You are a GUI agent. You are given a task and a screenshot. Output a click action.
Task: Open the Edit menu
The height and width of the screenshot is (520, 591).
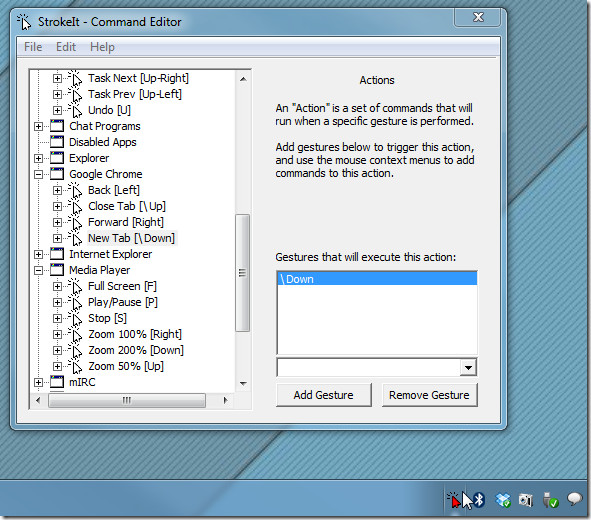pyautogui.click(x=66, y=47)
